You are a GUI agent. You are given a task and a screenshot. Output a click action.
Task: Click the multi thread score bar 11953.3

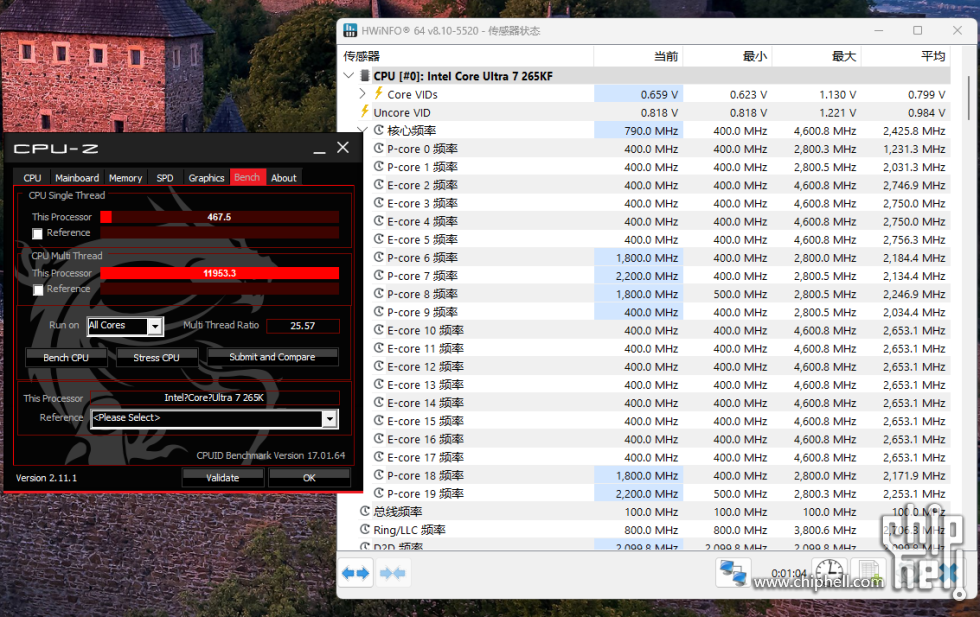pyautogui.click(x=219, y=273)
